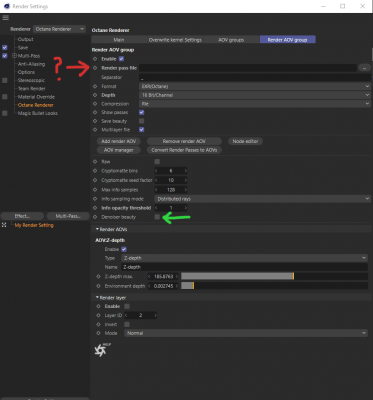
Task: Collapse the Render AOVs section
Action: (97, 229)
